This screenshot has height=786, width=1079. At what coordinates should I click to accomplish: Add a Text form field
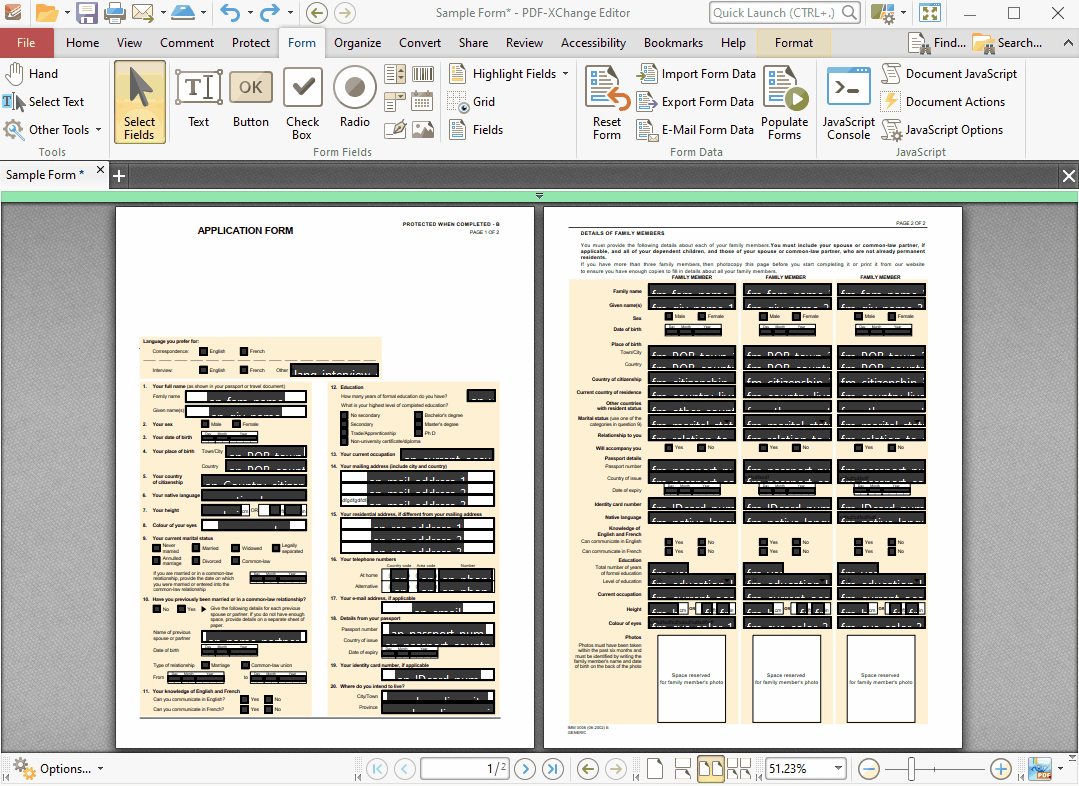[198, 100]
